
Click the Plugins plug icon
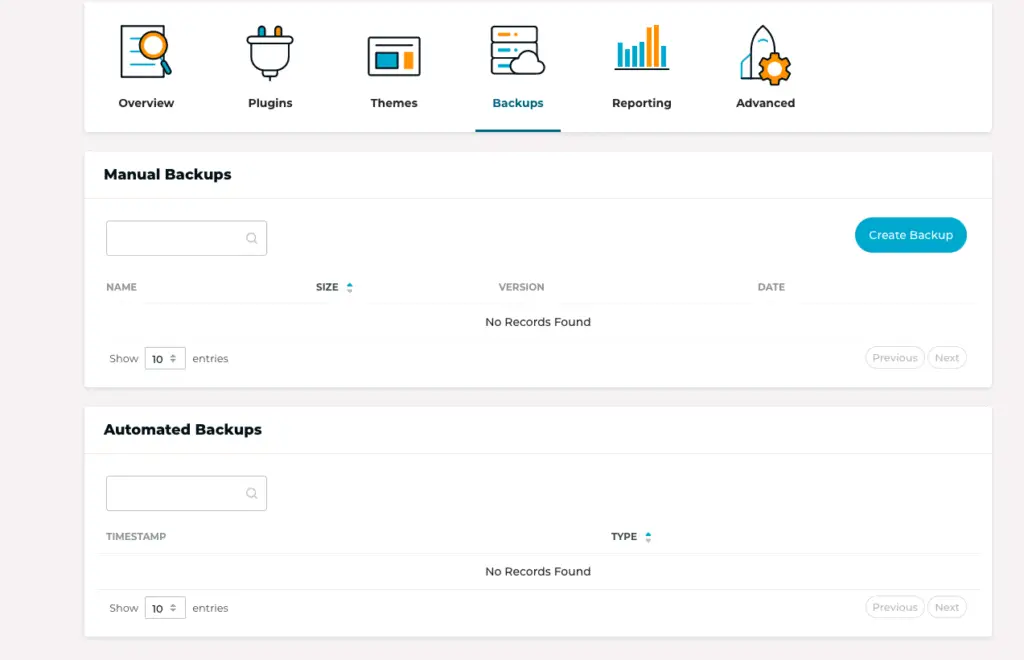pos(270,52)
